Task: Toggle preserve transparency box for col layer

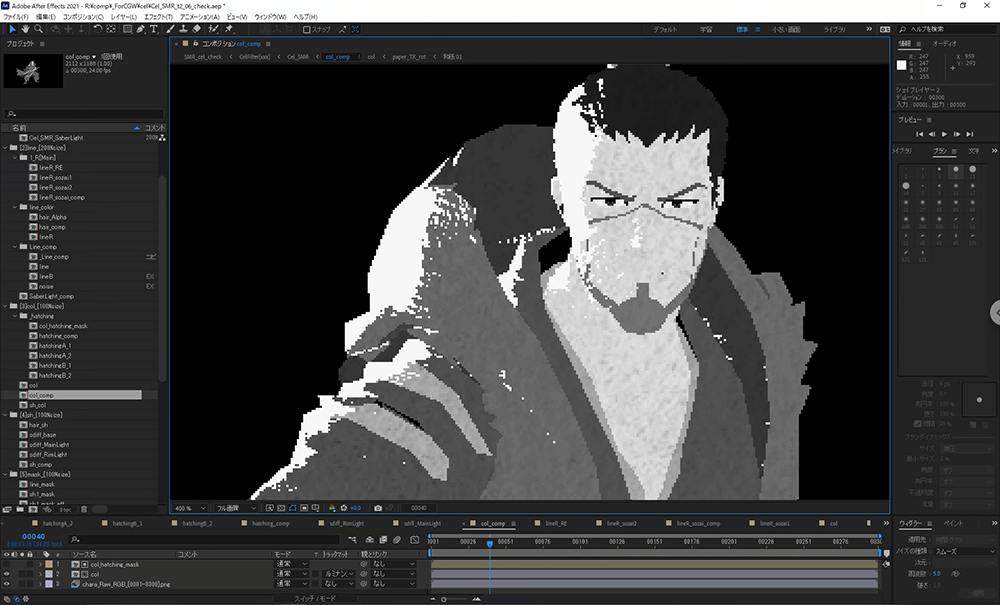Action: 315,574
